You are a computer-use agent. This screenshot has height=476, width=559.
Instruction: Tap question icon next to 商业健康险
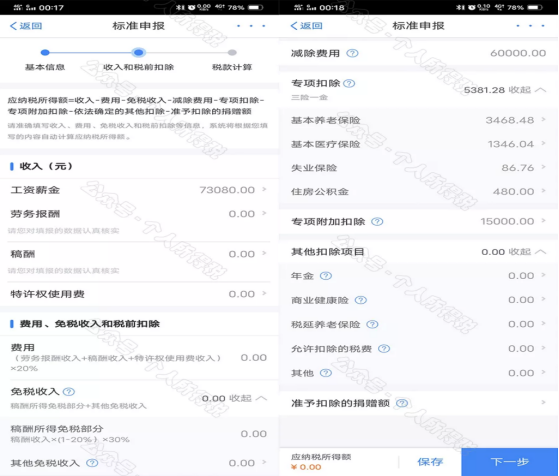pyautogui.click(x=360, y=300)
